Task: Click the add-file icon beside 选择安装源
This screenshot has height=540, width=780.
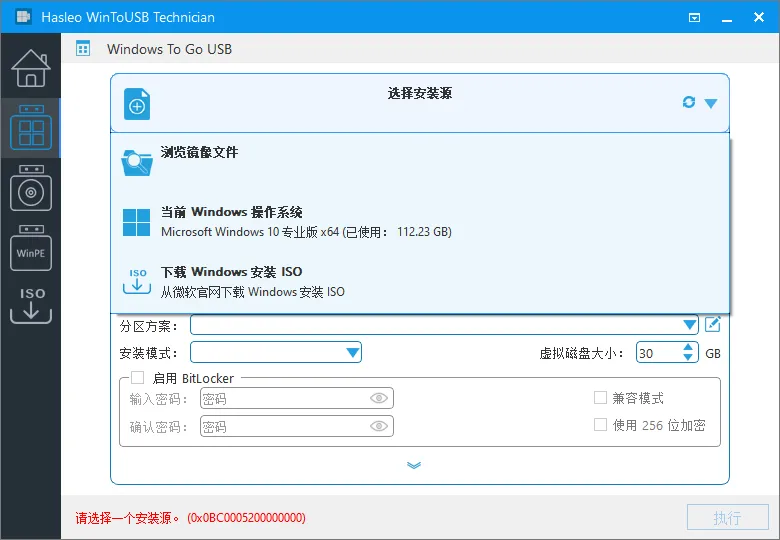Action: click(137, 104)
